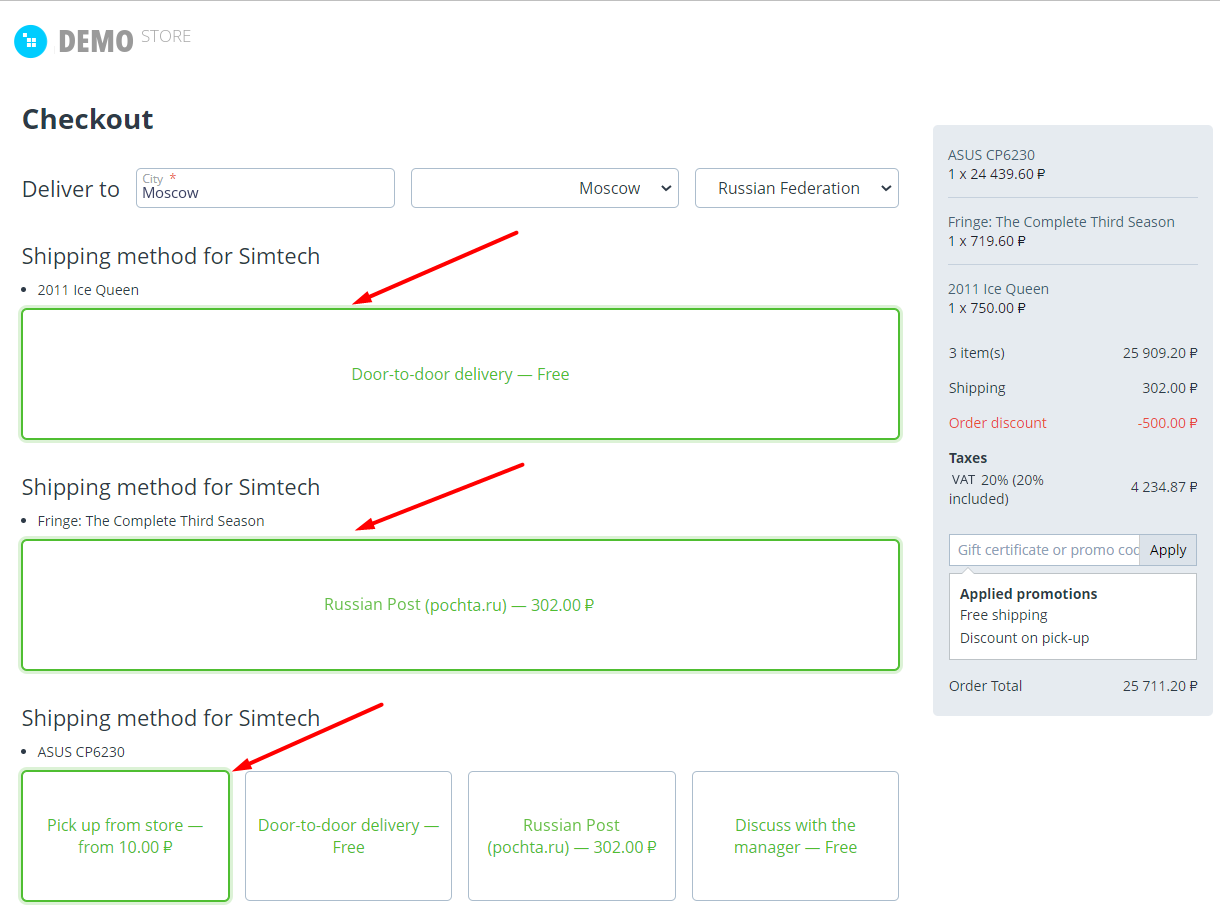Click ASUS CP6230 in order summary

[991, 155]
